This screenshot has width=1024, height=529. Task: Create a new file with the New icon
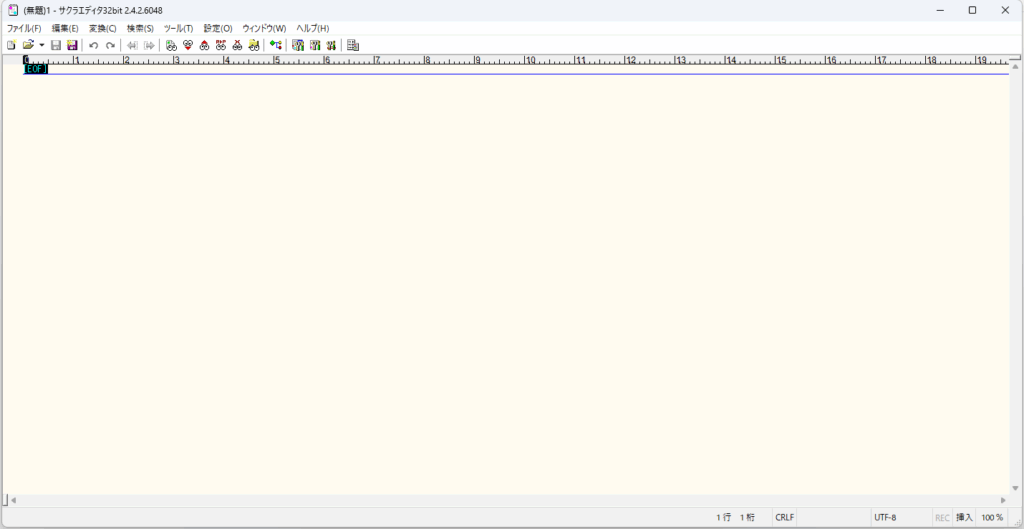point(11,45)
